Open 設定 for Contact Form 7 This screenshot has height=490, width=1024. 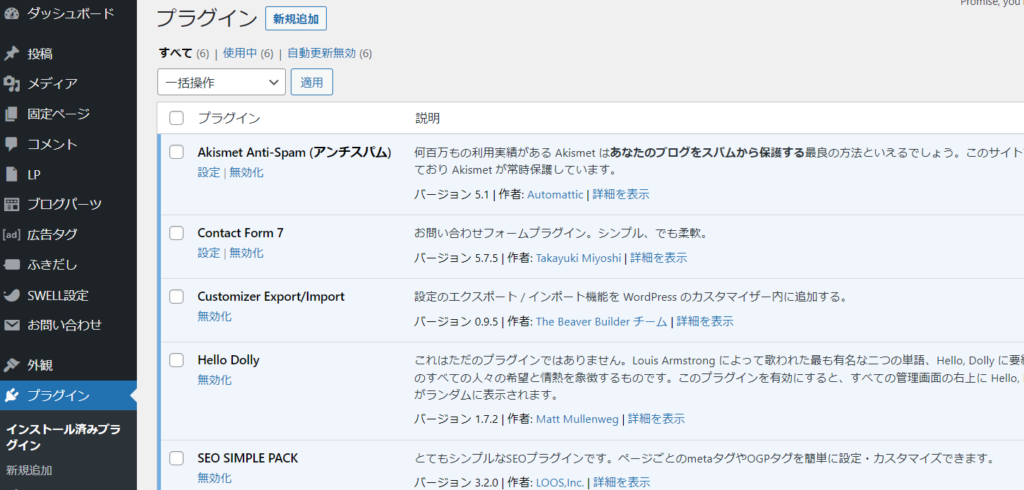pyautogui.click(x=209, y=253)
